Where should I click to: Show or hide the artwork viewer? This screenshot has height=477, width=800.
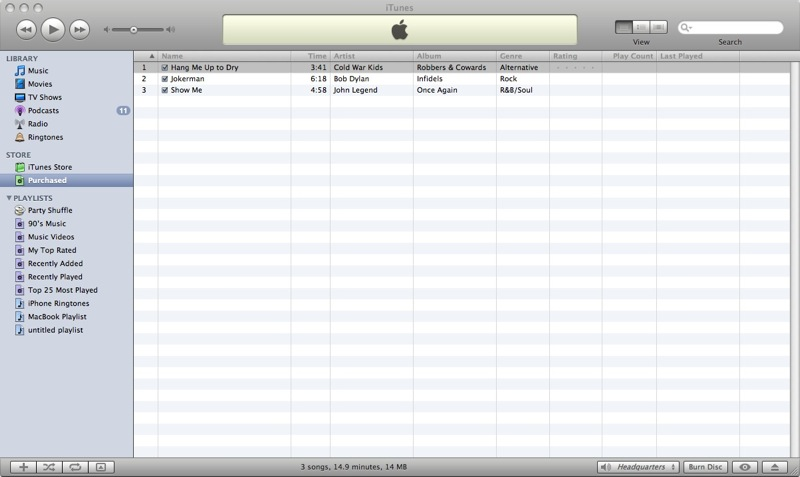[101, 467]
